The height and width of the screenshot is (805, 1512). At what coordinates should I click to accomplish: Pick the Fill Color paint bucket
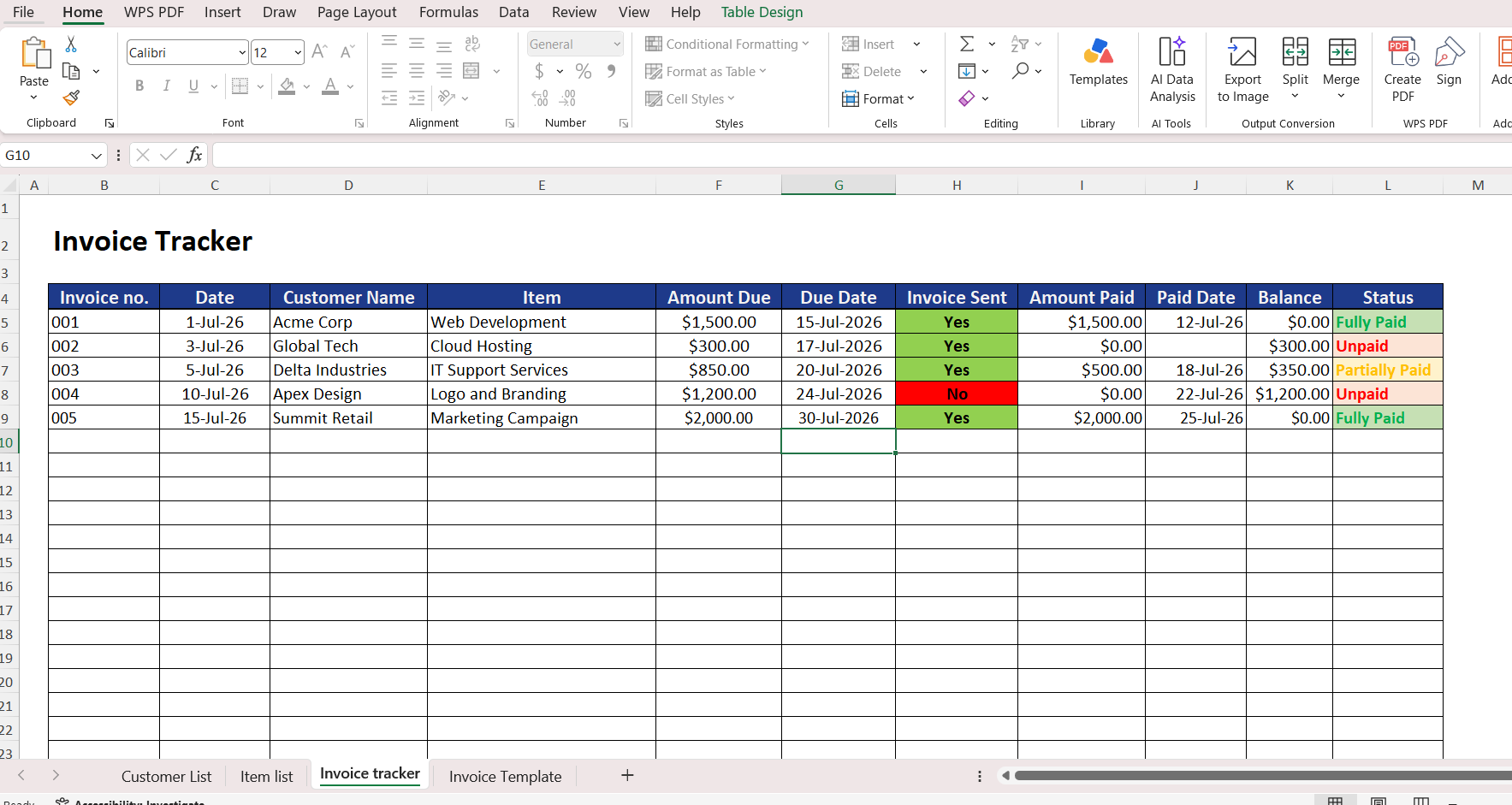pyautogui.click(x=287, y=86)
